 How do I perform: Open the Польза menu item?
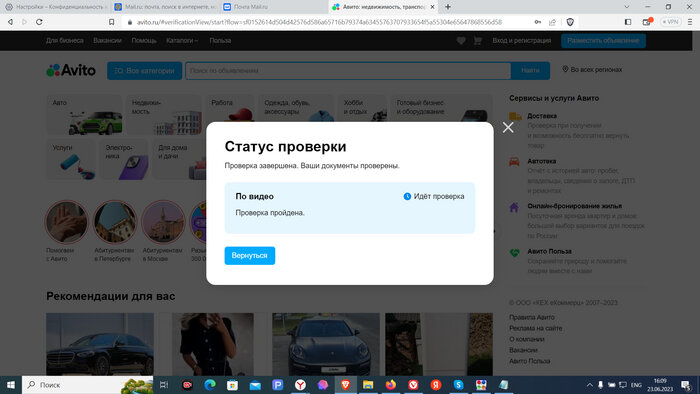click(220, 41)
